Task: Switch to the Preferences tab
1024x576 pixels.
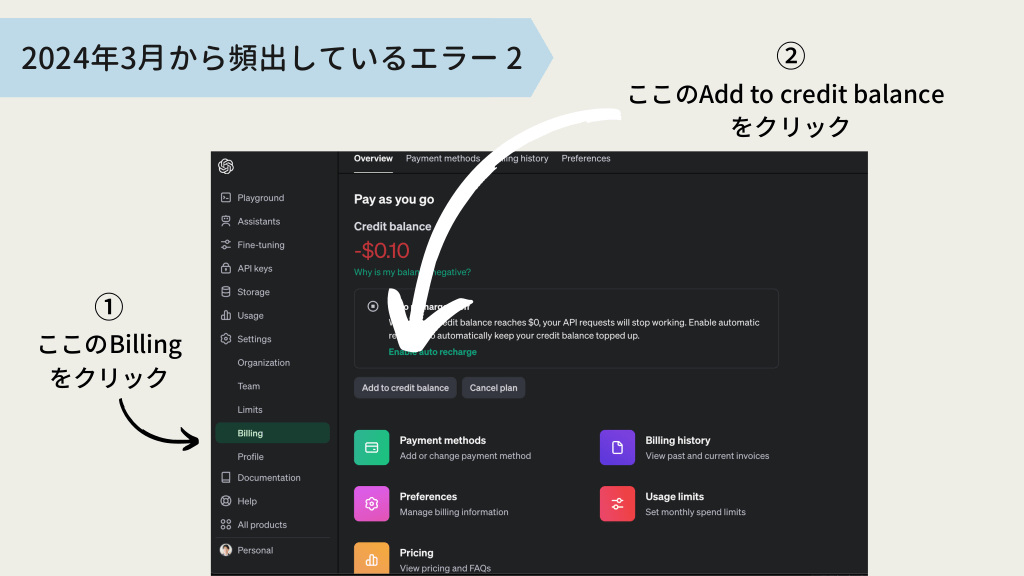Action: [585, 159]
